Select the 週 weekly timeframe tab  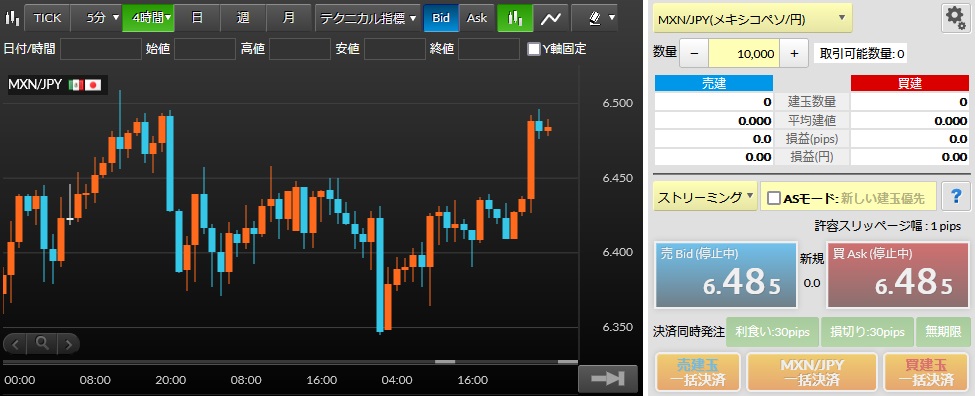tap(243, 18)
